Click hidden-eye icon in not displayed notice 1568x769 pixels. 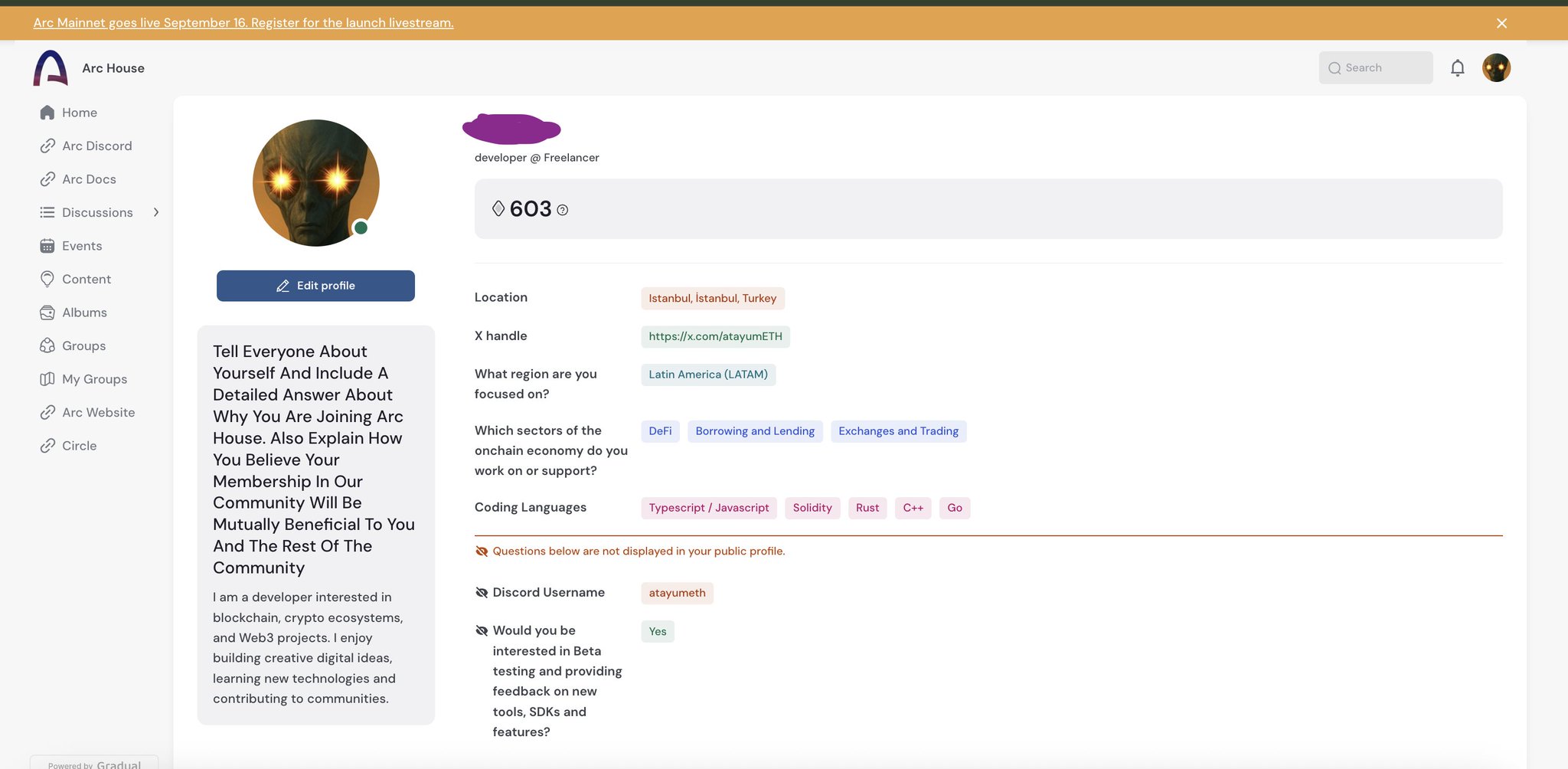[x=482, y=551]
